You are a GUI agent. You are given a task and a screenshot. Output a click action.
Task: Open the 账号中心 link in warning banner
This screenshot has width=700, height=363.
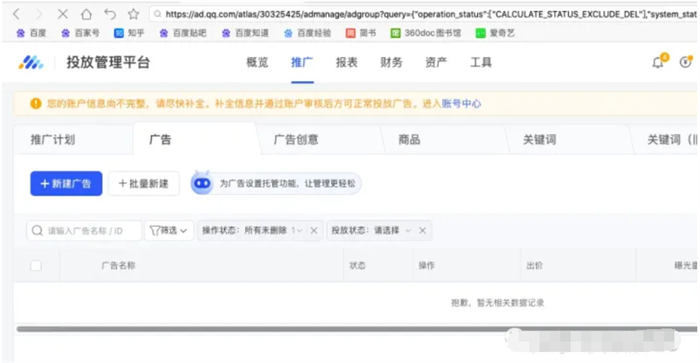tap(461, 104)
